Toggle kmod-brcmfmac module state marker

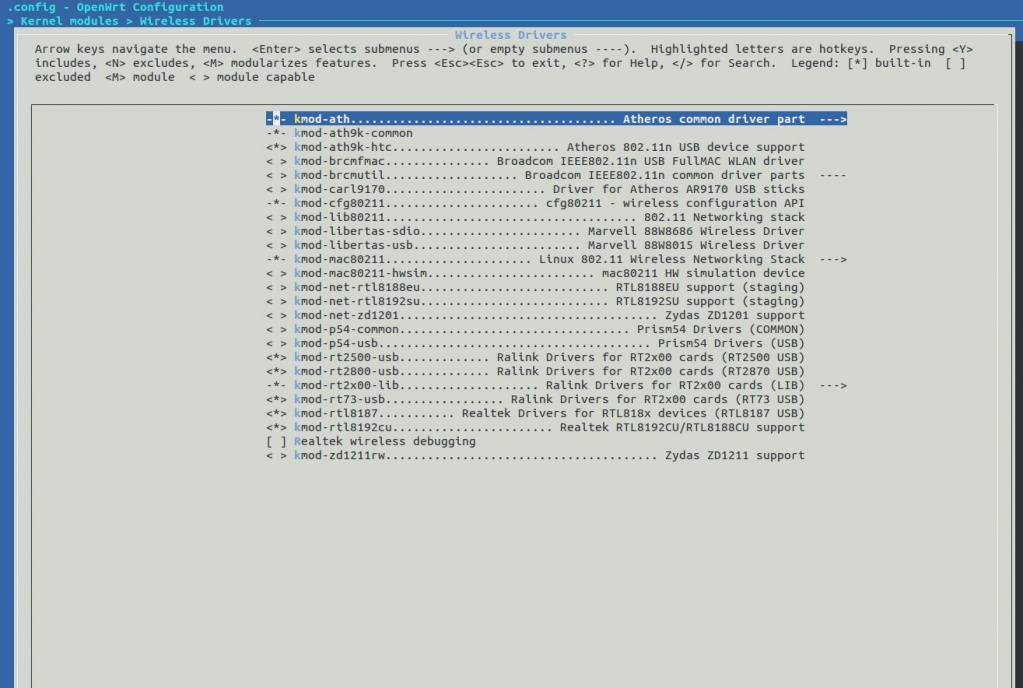coord(276,161)
